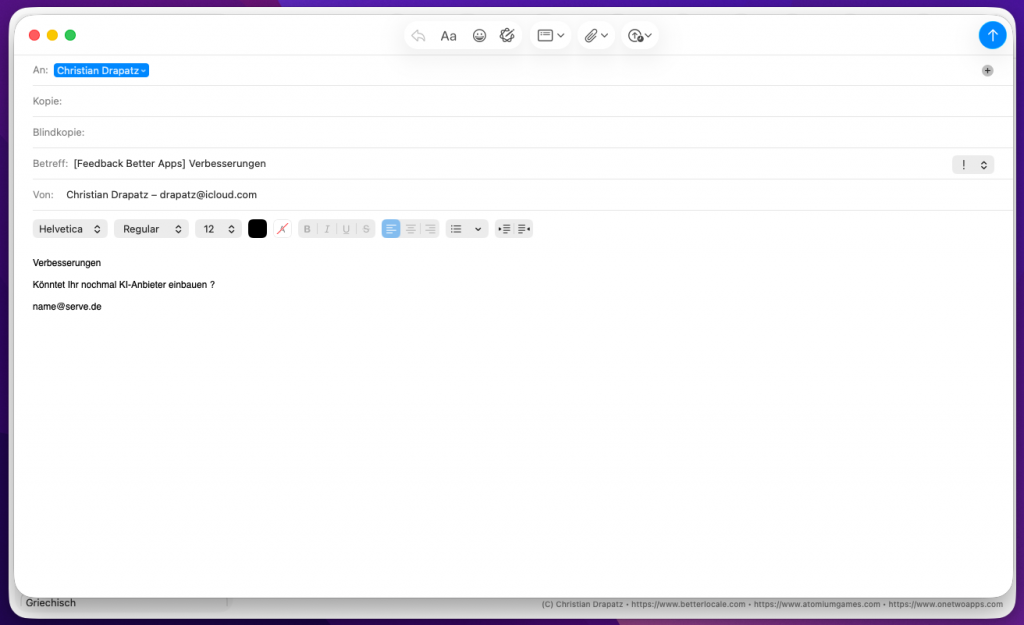Screen dimensions: 1024x625
Task: Toggle underline text formatting
Action: click(346, 229)
